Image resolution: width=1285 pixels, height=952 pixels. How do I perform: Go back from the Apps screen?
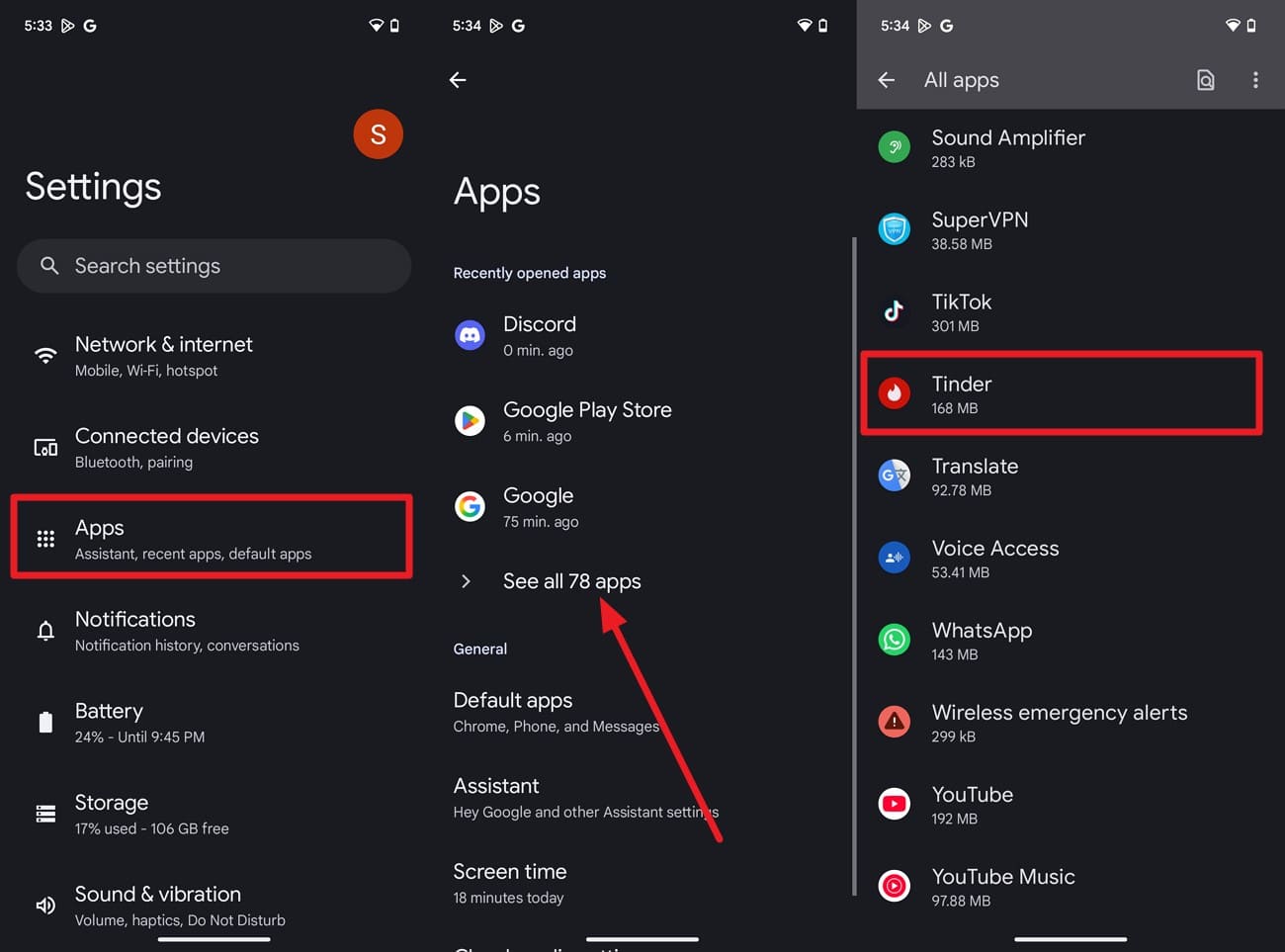458,80
